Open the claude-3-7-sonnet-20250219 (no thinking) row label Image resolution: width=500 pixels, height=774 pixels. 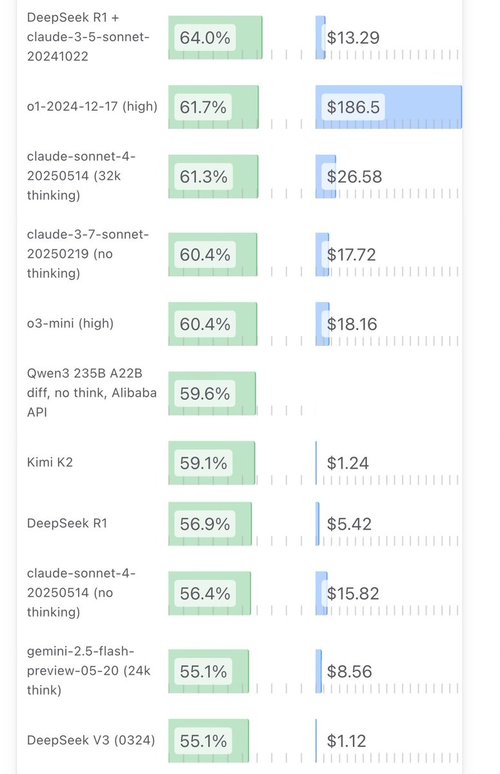point(88,254)
